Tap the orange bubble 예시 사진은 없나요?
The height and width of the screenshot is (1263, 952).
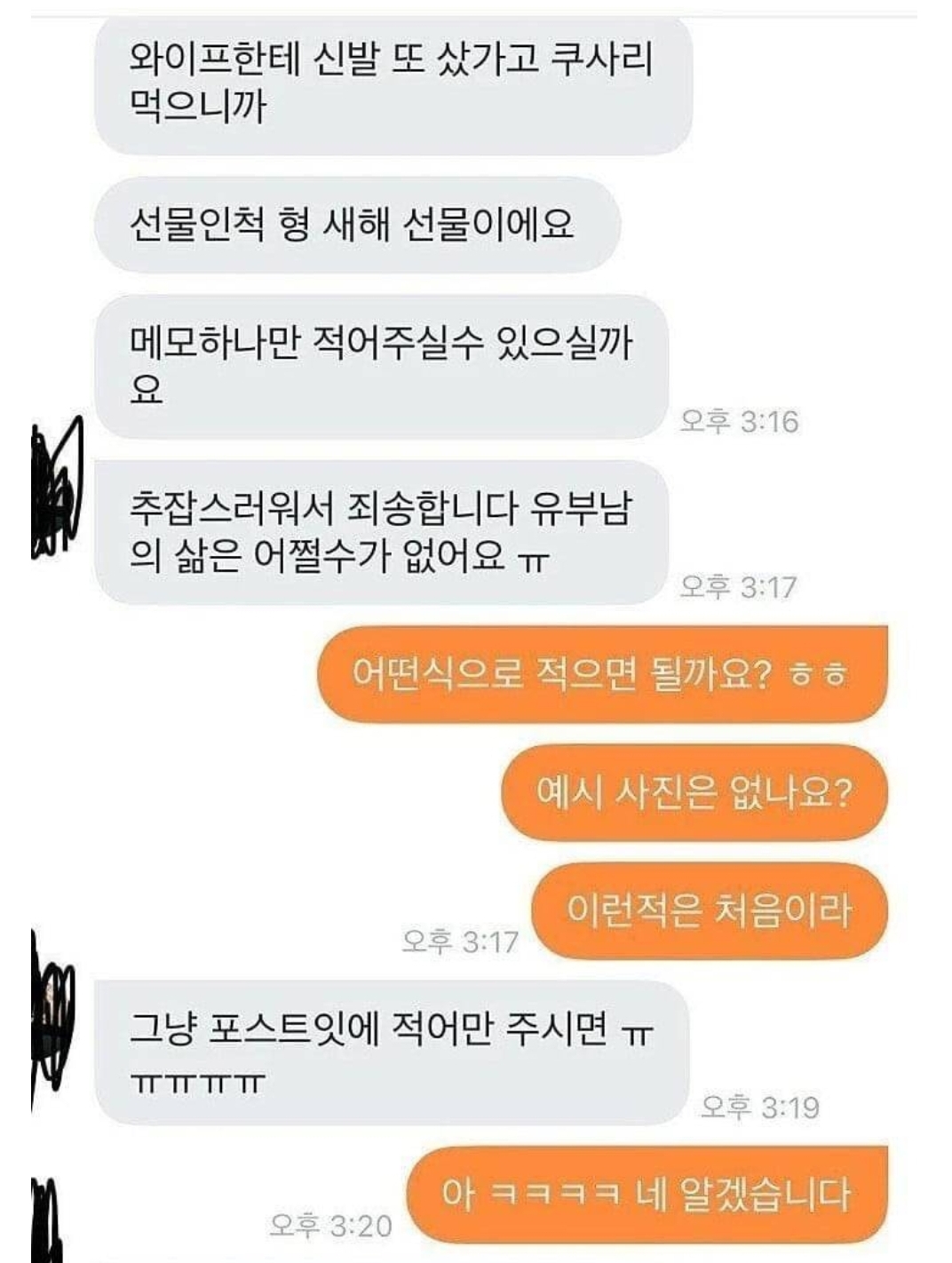(x=694, y=792)
